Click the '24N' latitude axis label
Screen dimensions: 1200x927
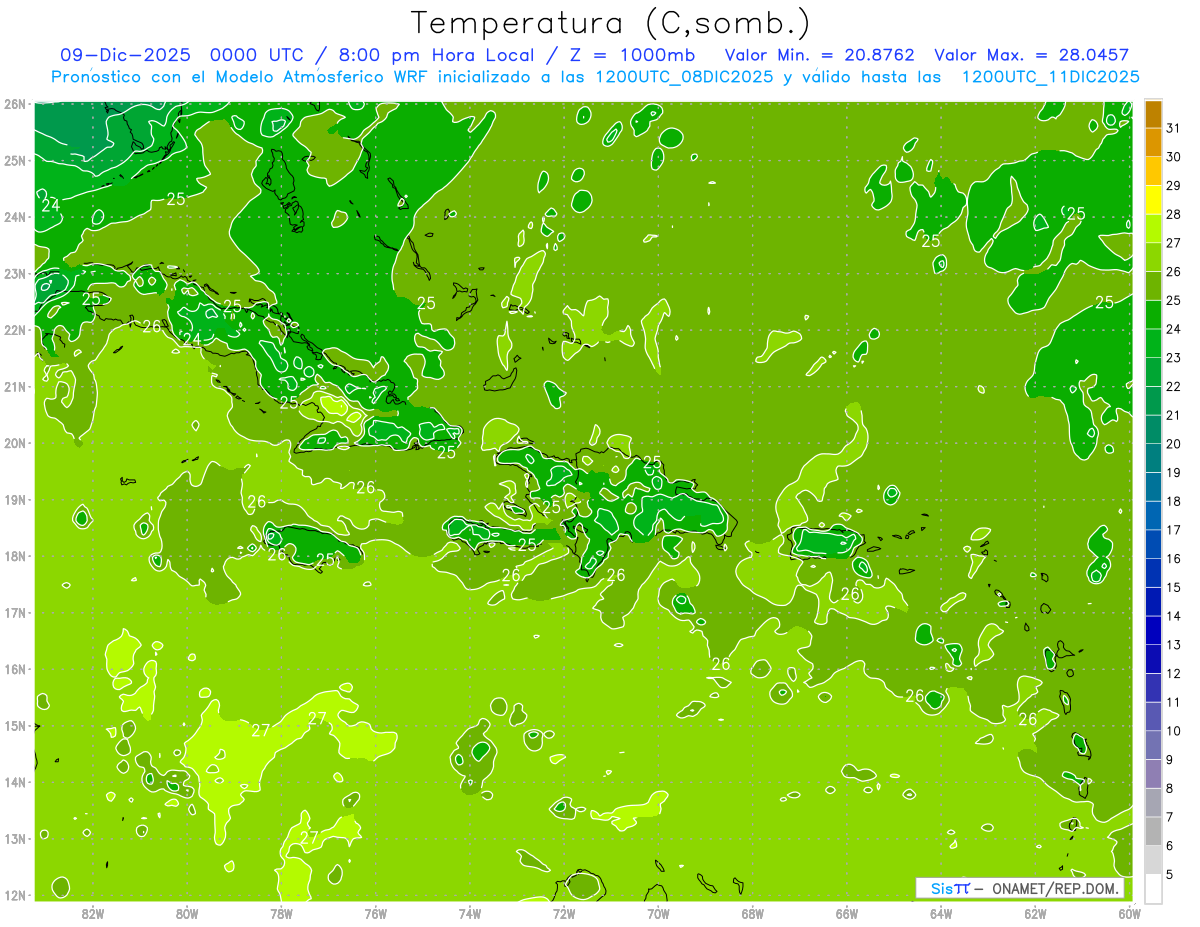[14, 217]
